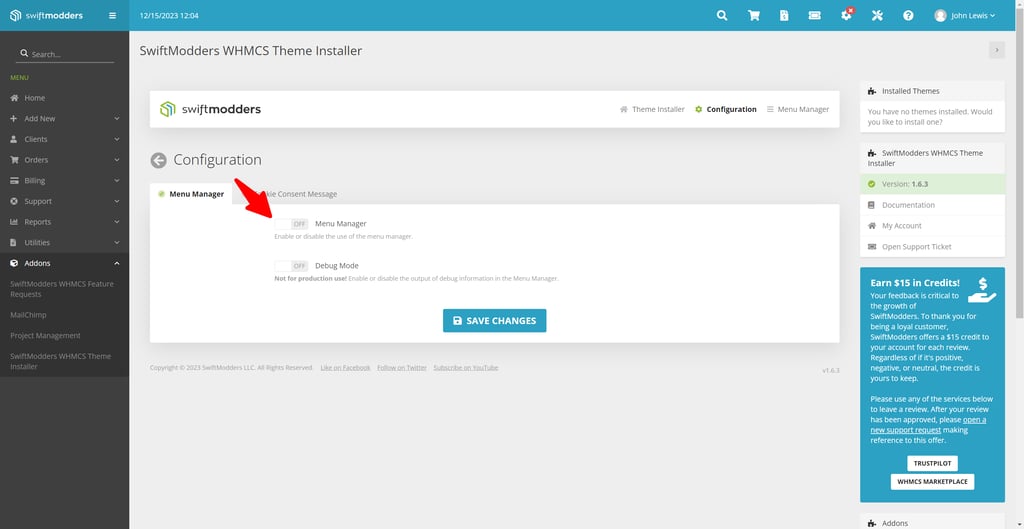
Task: Open the support ticket icon in header
Action: (815, 16)
